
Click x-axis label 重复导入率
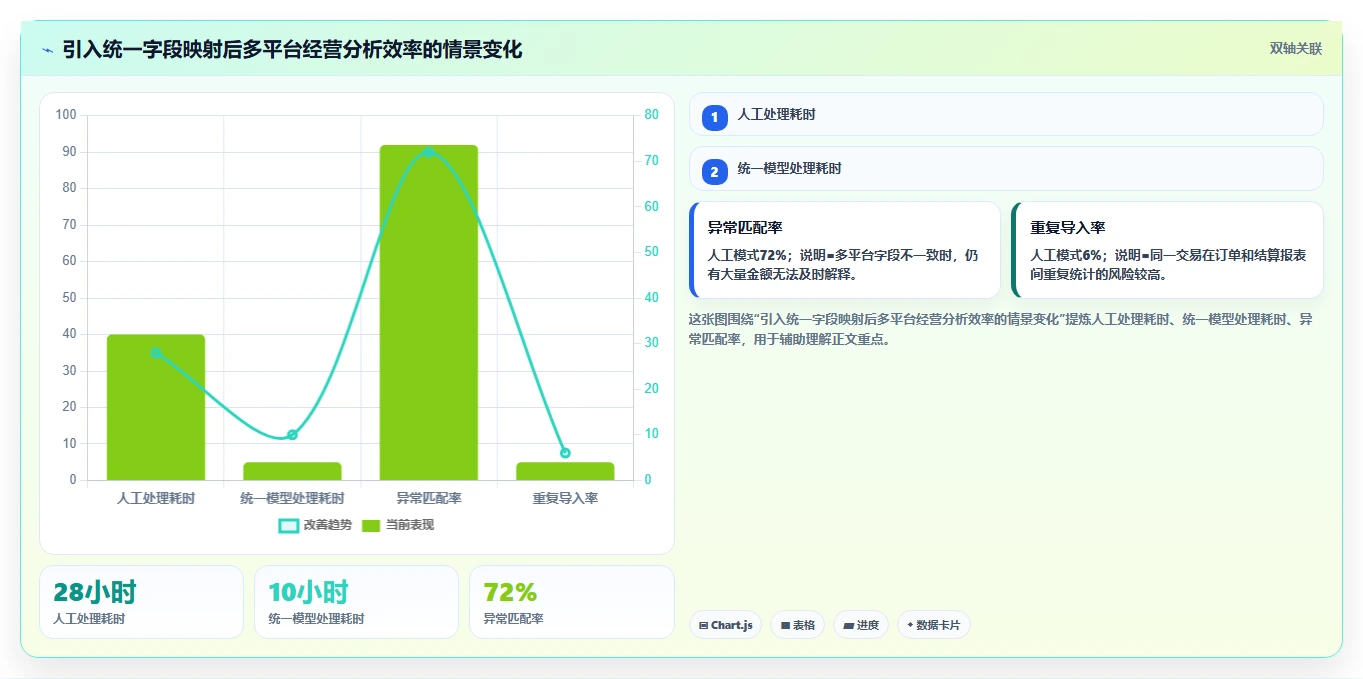click(x=565, y=498)
